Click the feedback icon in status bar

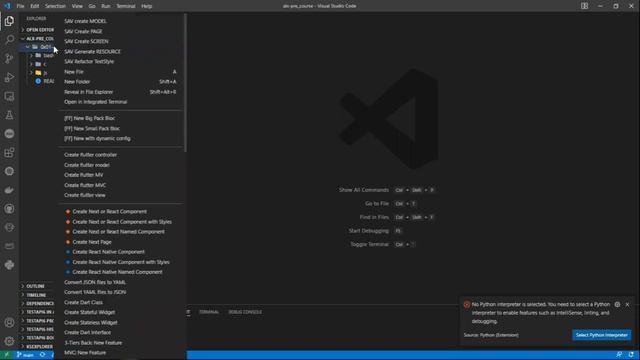(x=619, y=355)
